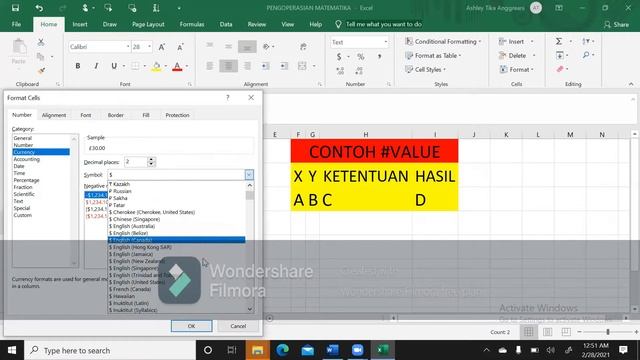Open the Page Layout ribbon tab
Viewport: 640px width, 360px height.
pos(148,24)
